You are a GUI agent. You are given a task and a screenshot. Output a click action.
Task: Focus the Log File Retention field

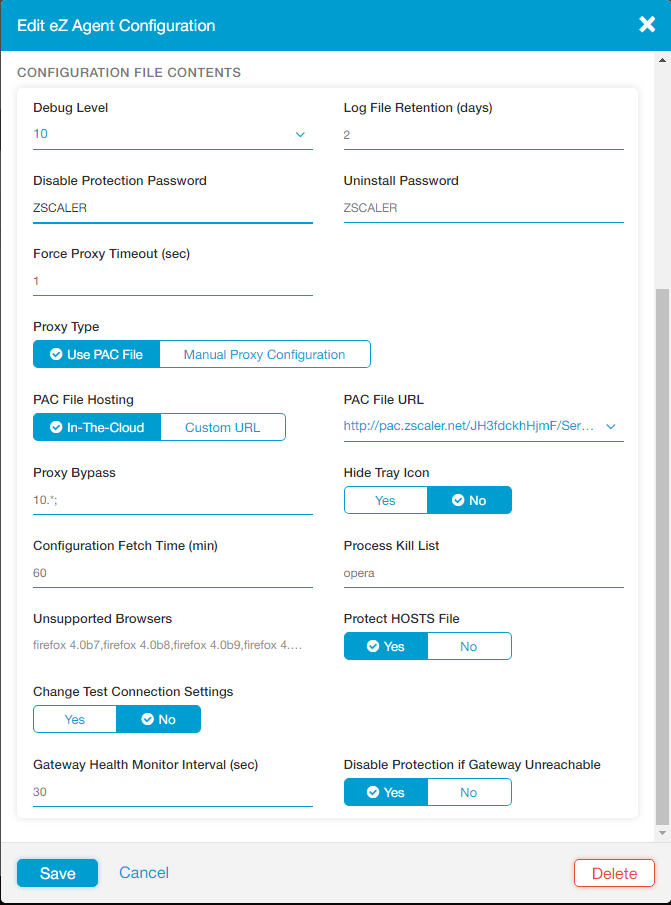coord(483,135)
